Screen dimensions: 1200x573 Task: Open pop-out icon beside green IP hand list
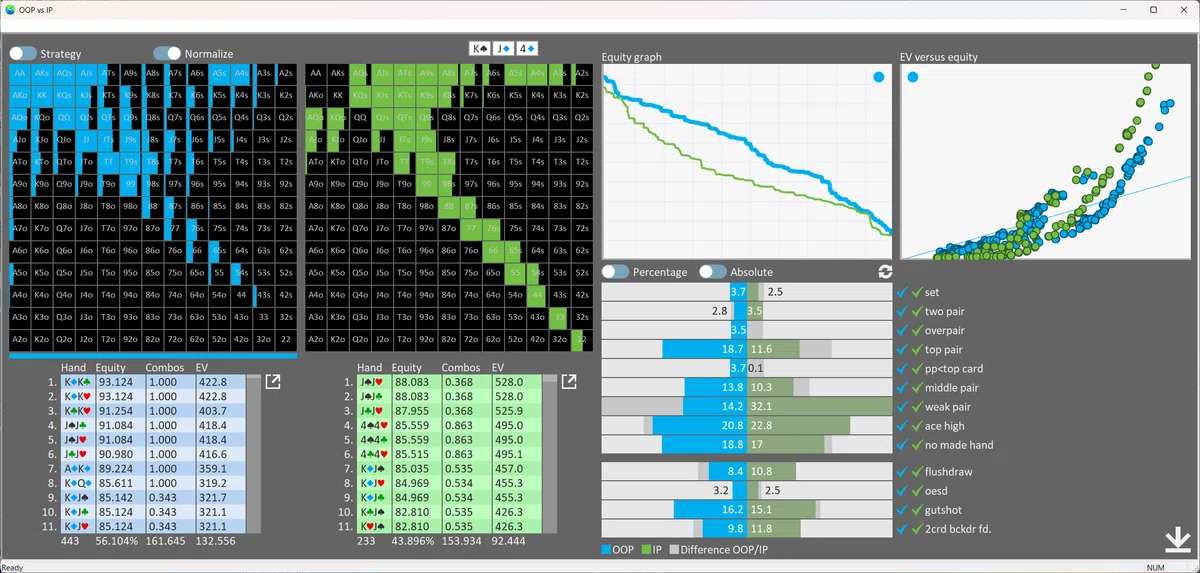[x=569, y=382]
